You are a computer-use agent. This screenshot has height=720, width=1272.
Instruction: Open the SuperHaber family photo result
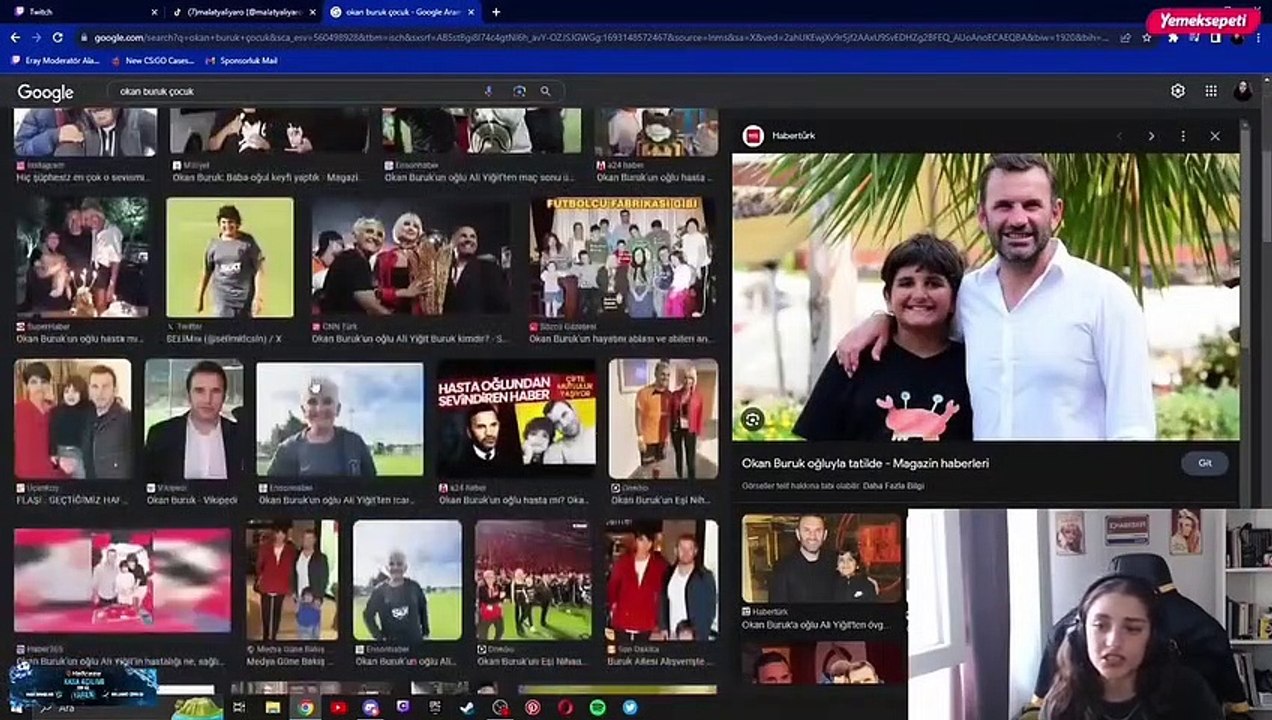83,257
